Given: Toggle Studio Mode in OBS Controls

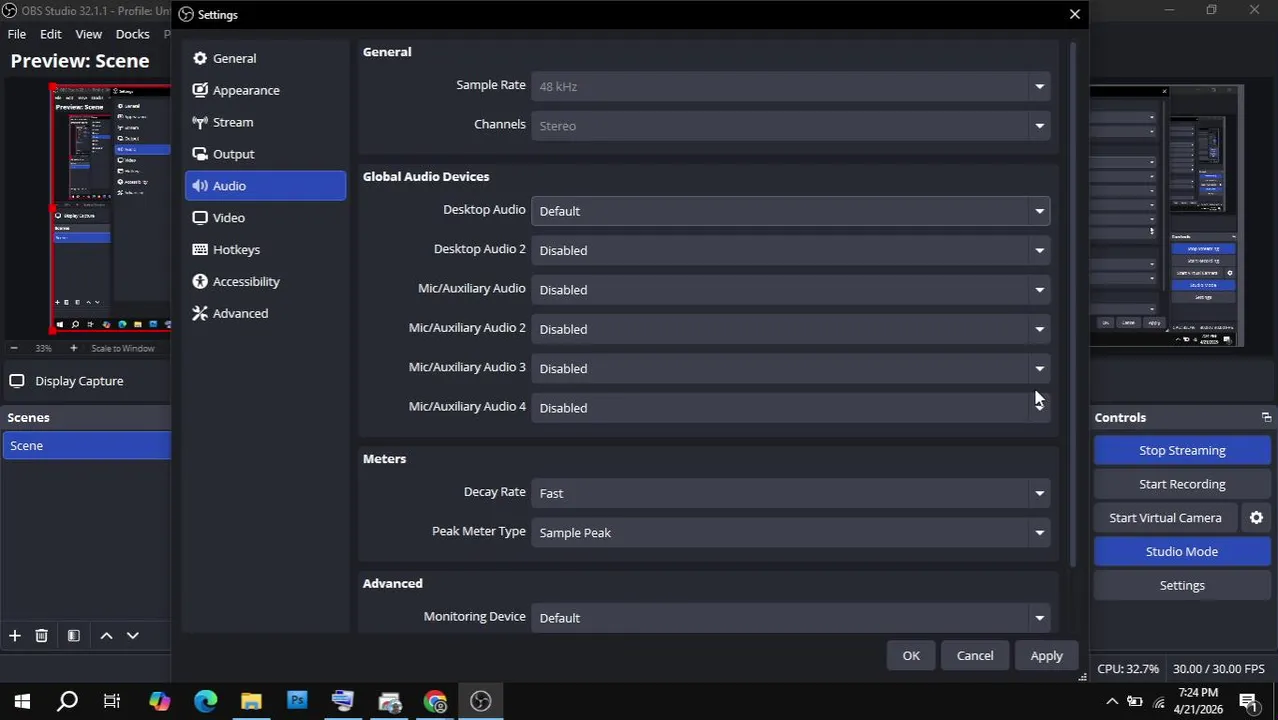Looking at the screenshot, I should point(1182,552).
